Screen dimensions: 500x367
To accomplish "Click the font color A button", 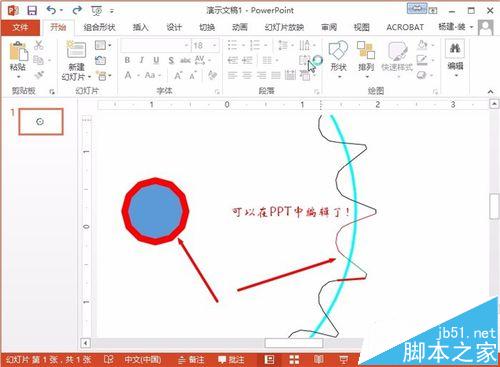I will pyautogui.click(x=128, y=75).
